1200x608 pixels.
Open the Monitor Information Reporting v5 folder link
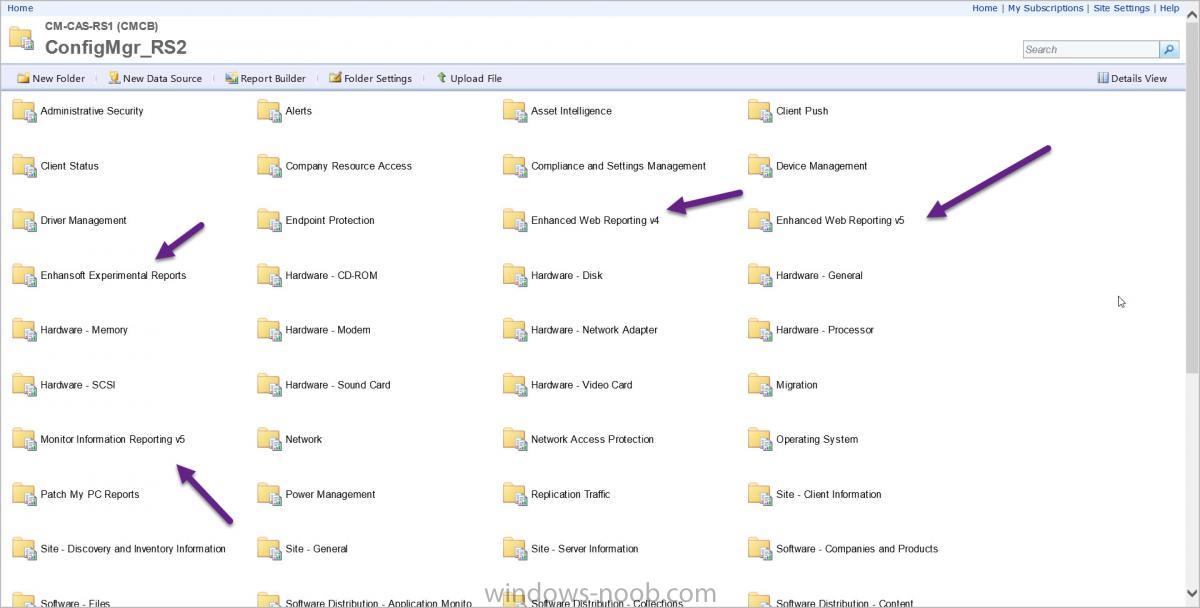tap(113, 439)
